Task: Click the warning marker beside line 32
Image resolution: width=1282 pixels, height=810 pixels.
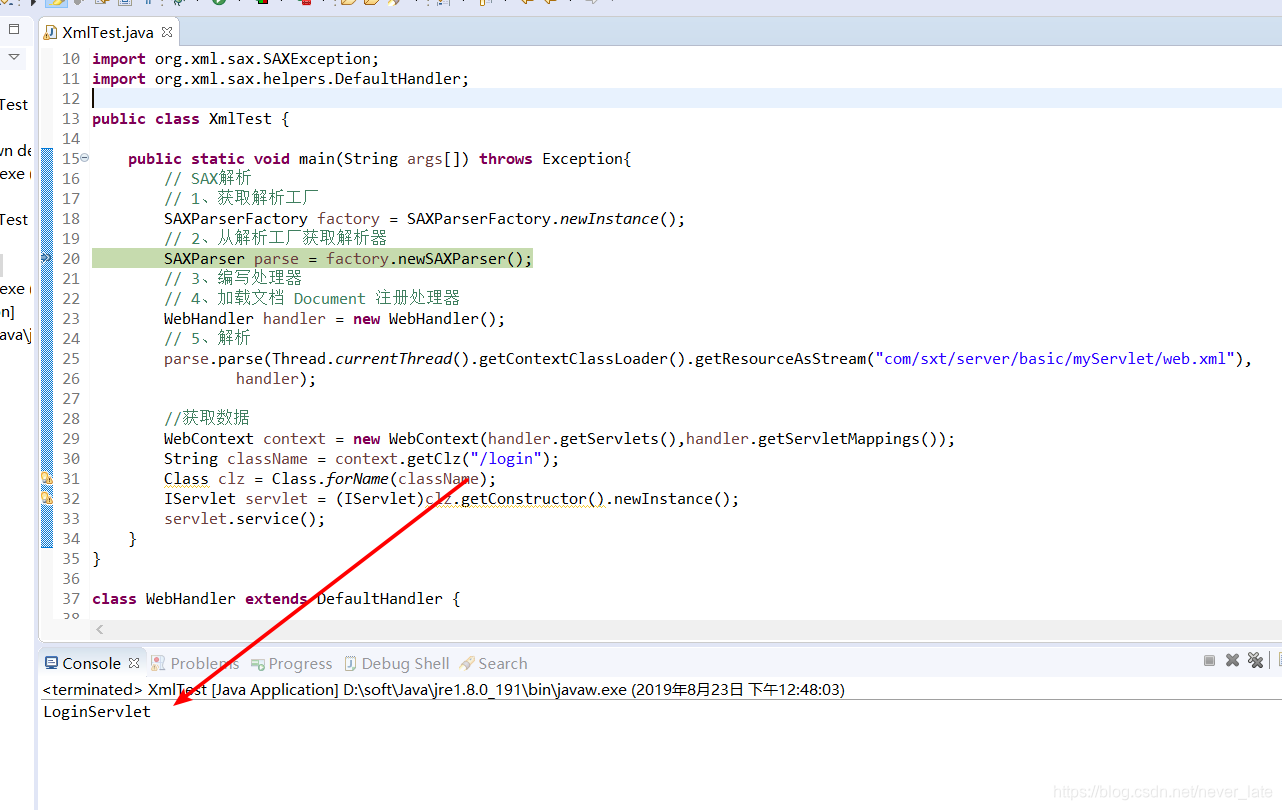Action: 46,496
